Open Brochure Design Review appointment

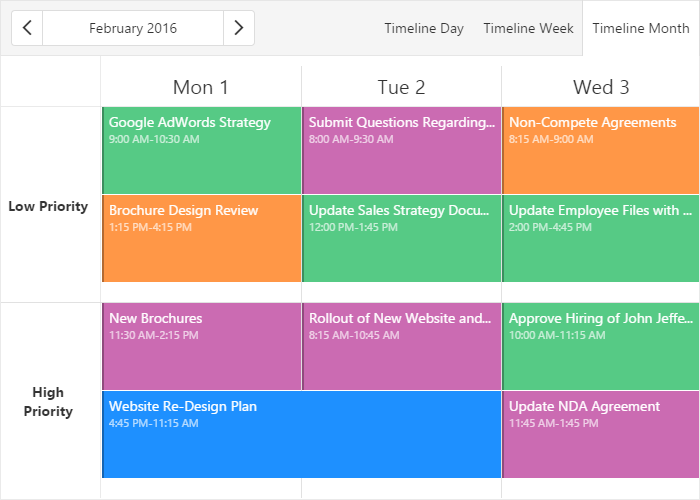tap(201, 238)
